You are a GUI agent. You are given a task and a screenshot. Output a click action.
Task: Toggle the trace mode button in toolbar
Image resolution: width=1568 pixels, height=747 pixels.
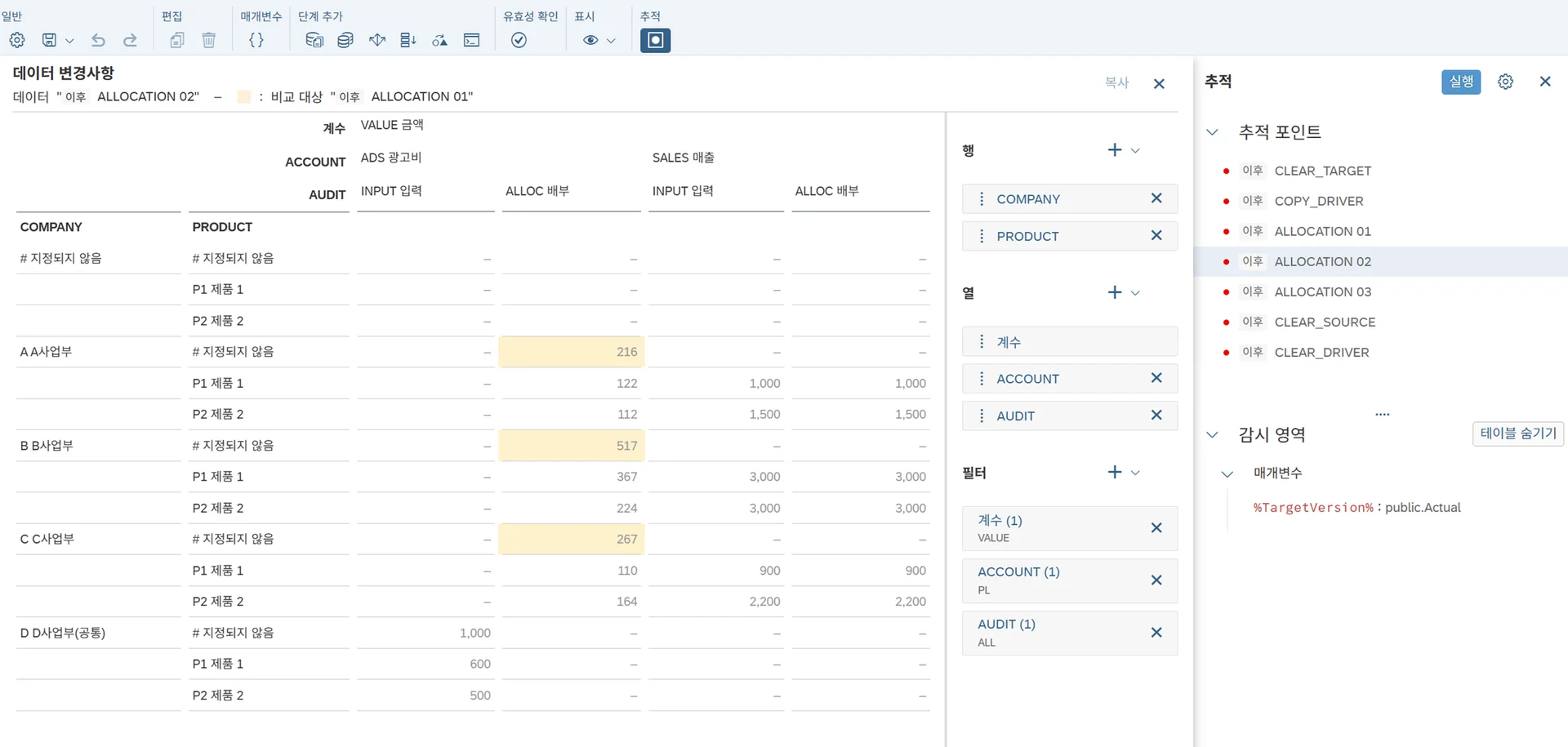coord(655,40)
